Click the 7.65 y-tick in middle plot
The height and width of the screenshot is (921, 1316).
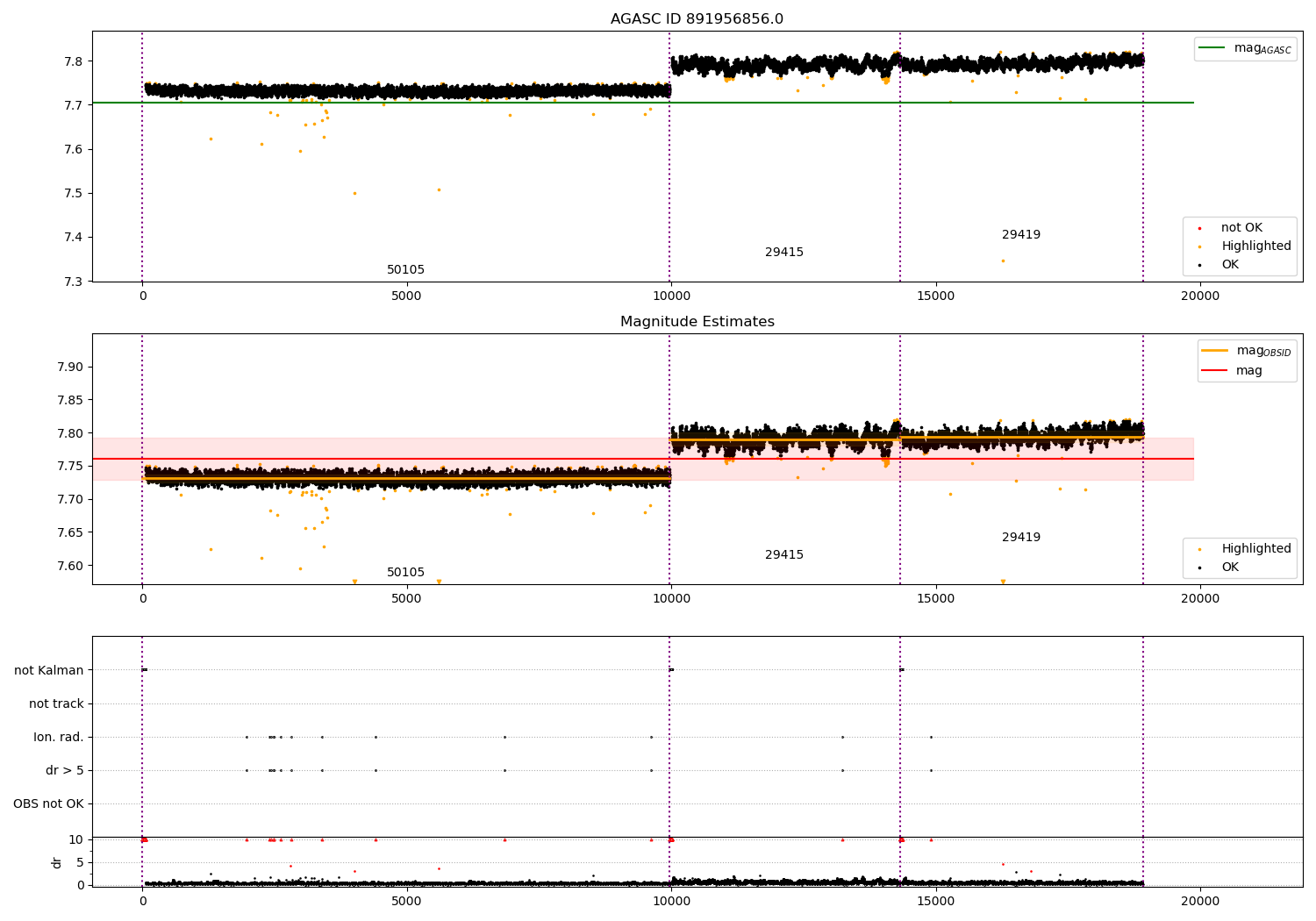coord(71,533)
